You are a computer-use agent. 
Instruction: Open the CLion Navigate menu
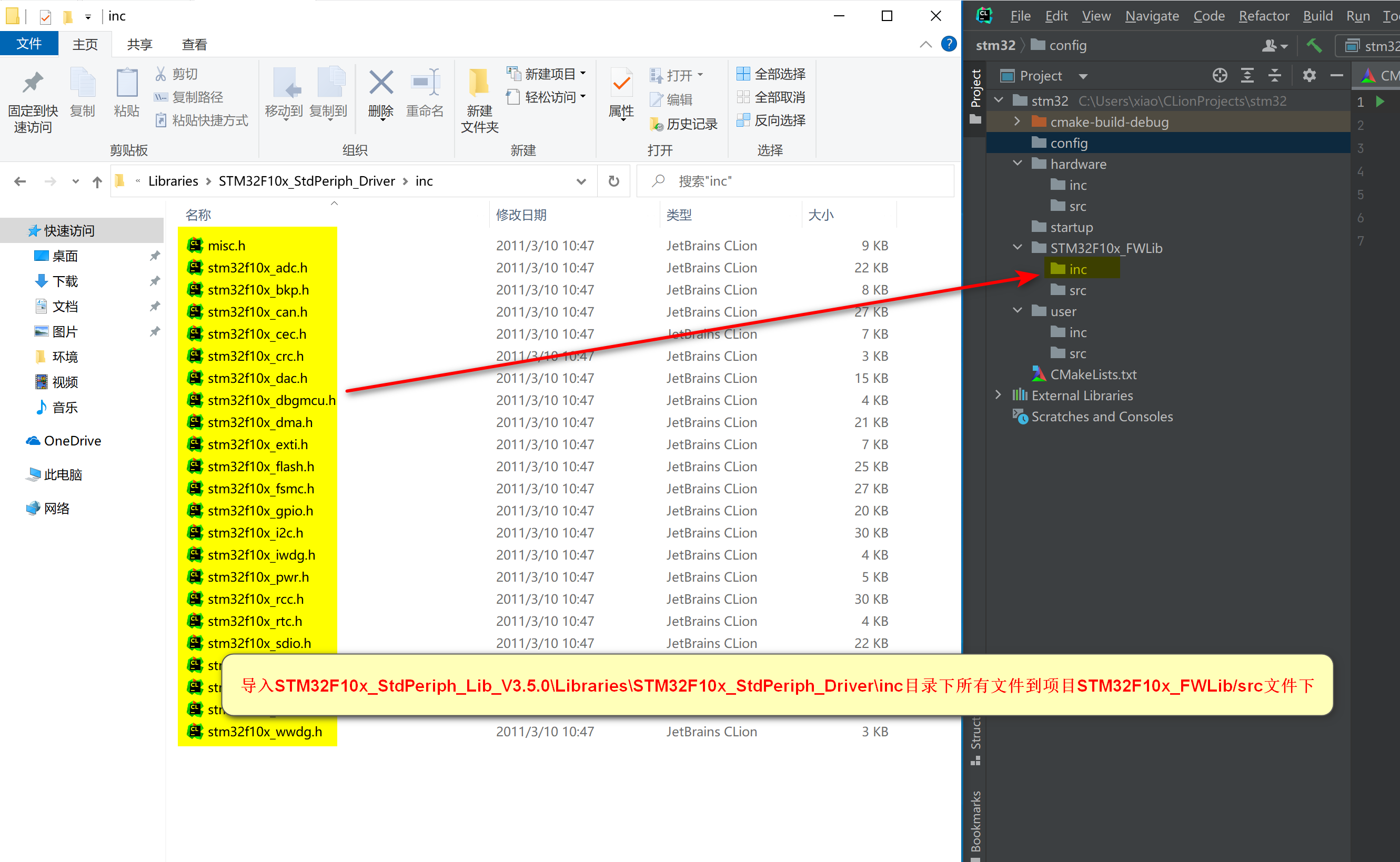coord(1151,15)
